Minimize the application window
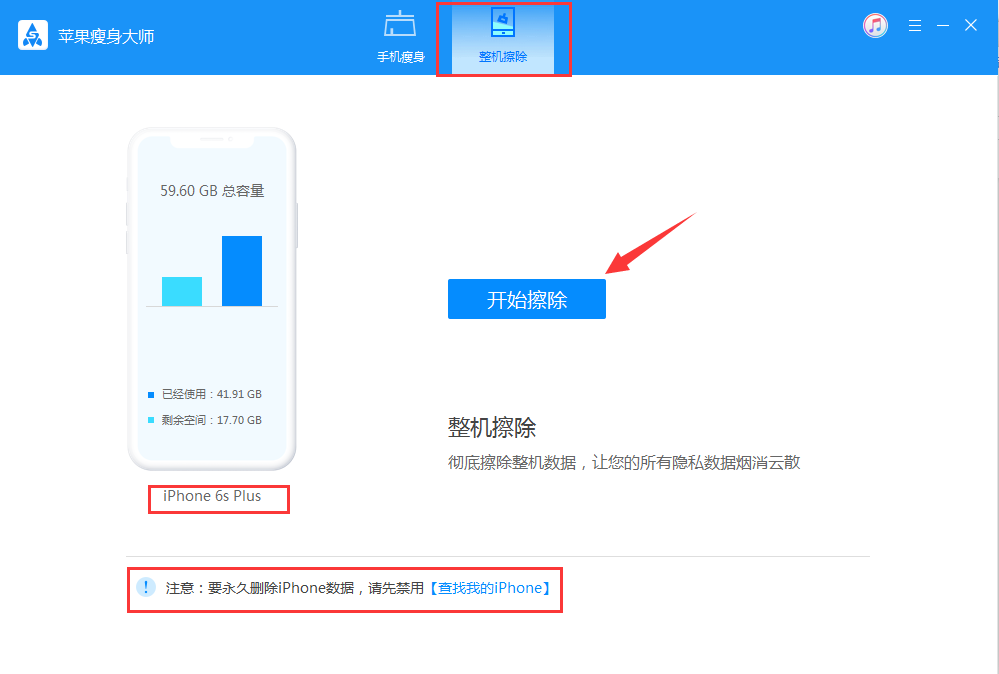The width and height of the screenshot is (999, 674). pos(943,25)
